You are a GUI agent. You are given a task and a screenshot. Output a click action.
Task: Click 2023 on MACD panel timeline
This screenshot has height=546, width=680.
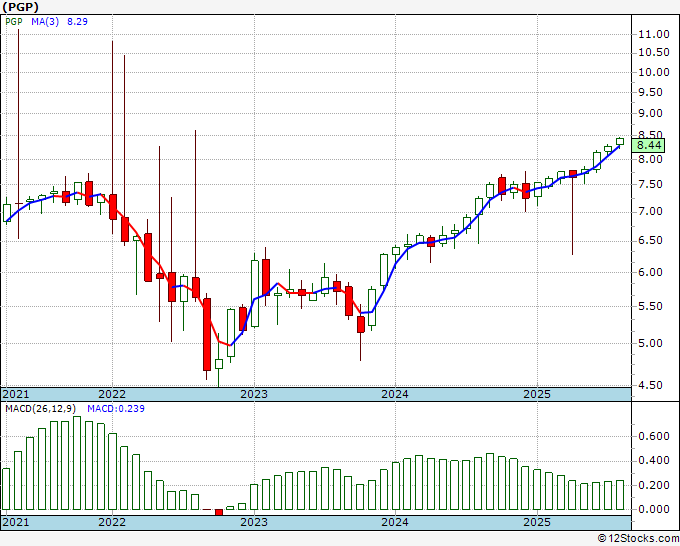click(x=254, y=522)
